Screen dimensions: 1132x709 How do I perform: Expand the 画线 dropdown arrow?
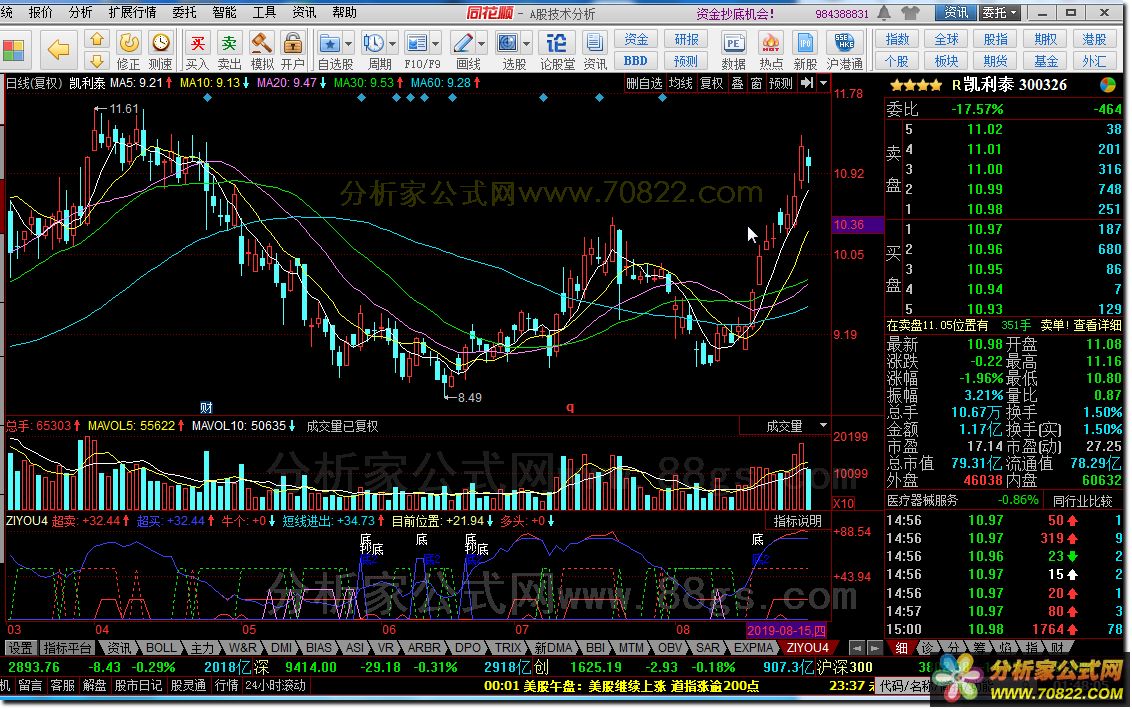click(482, 44)
